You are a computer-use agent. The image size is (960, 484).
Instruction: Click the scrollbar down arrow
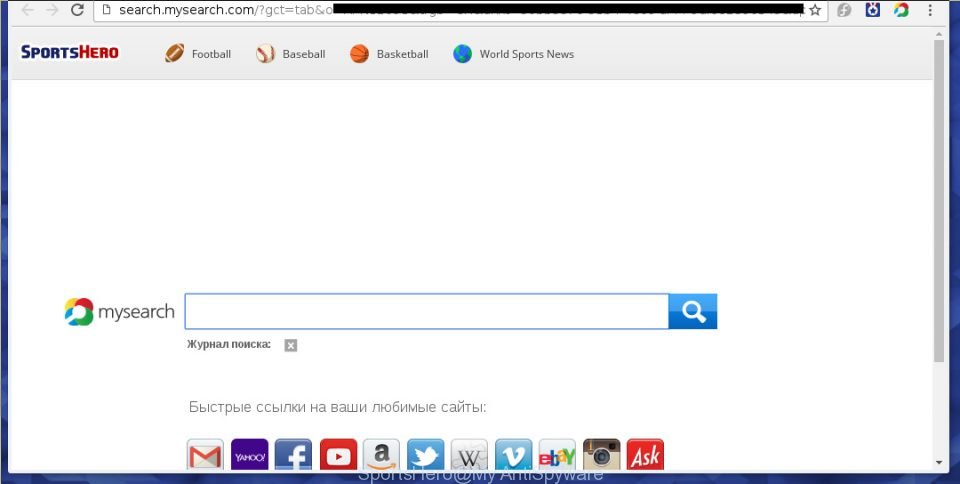click(x=939, y=463)
